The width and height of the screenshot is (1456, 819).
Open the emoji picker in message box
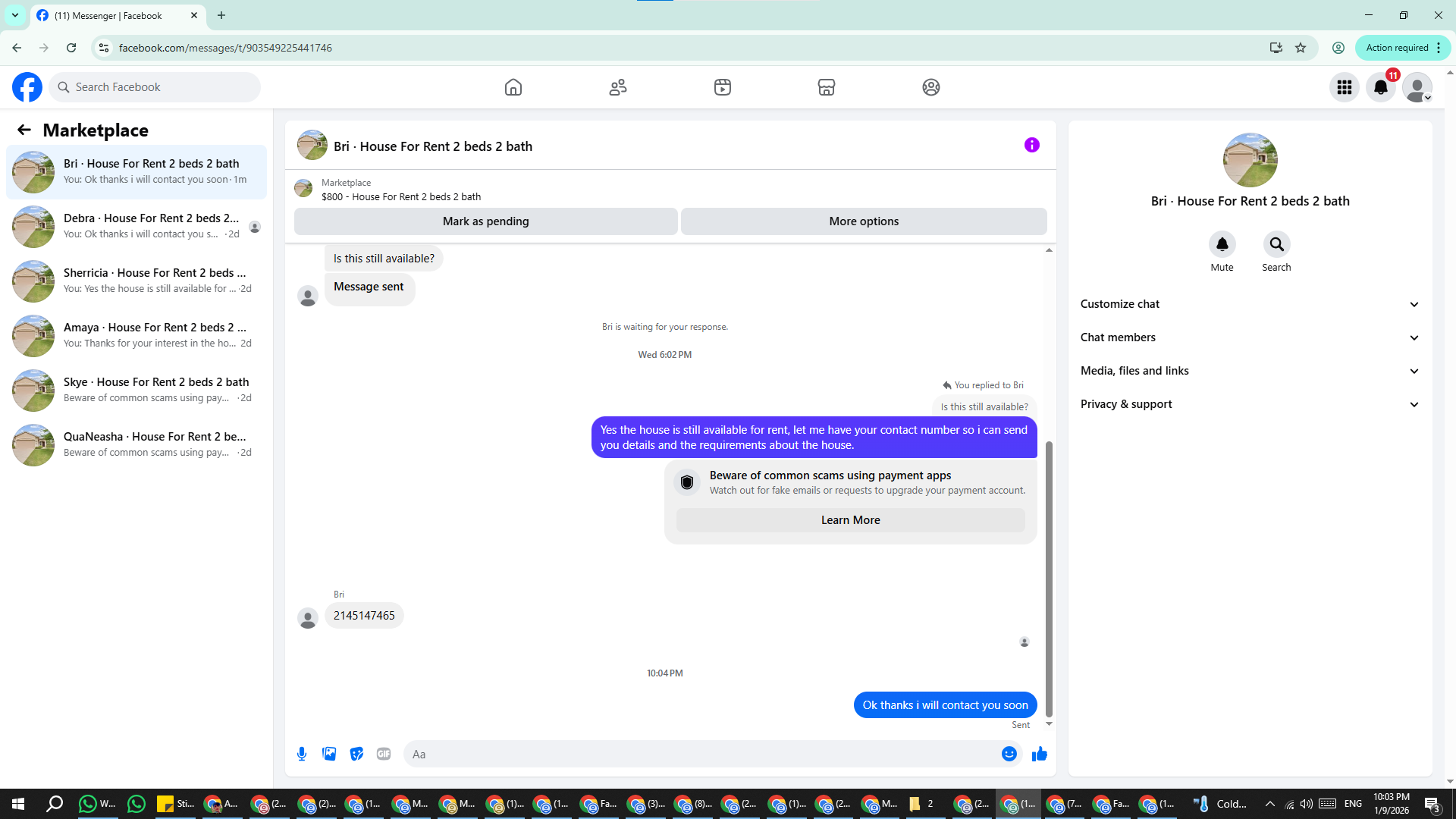pos(1009,754)
